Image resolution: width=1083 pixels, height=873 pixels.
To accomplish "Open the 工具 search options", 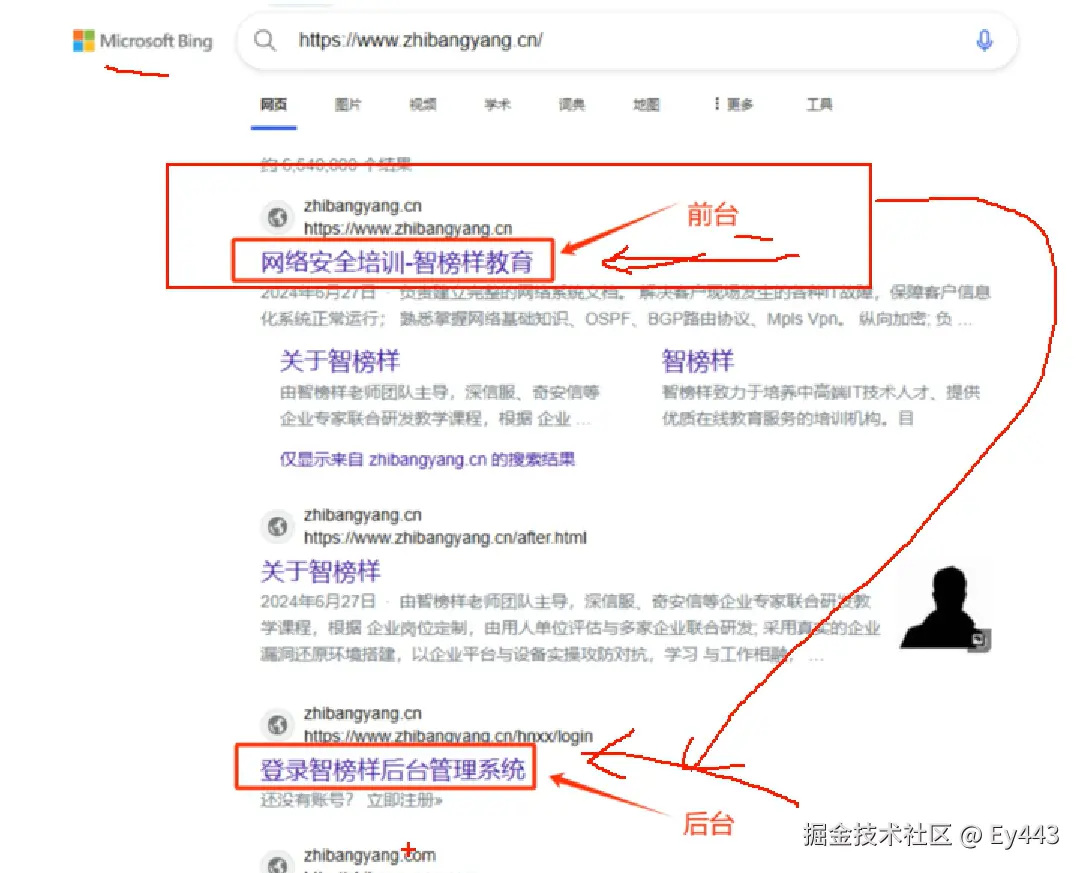I will click(x=819, y=104).
